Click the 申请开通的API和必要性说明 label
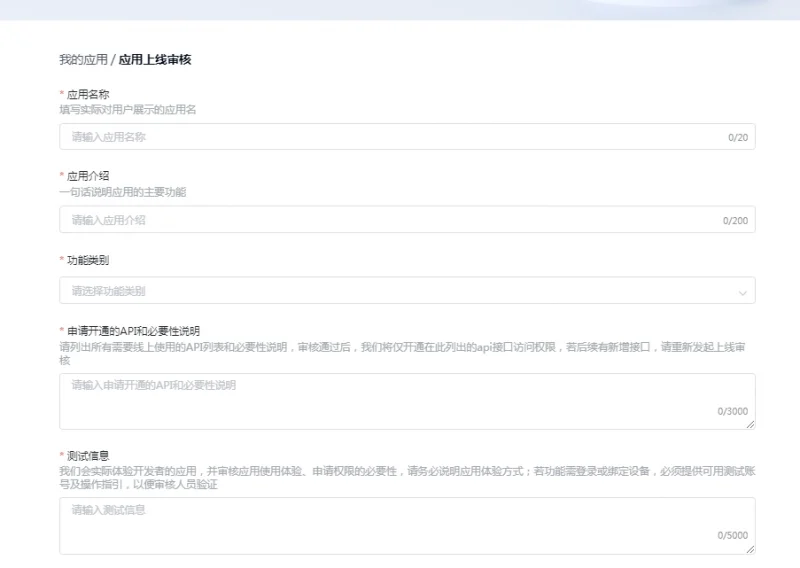800x568 pixels. pyautogui.click(x=133, y=331)
